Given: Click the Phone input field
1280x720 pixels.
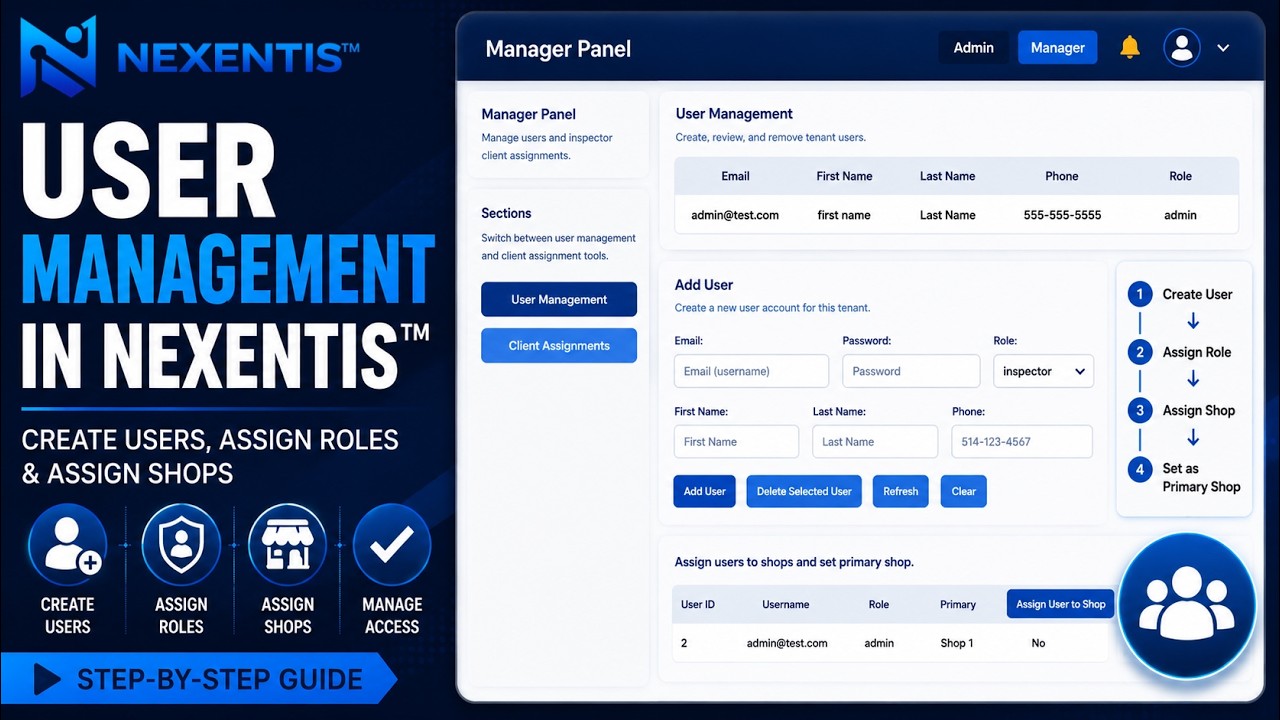Looking at the screenshot, I should 1022,441.
